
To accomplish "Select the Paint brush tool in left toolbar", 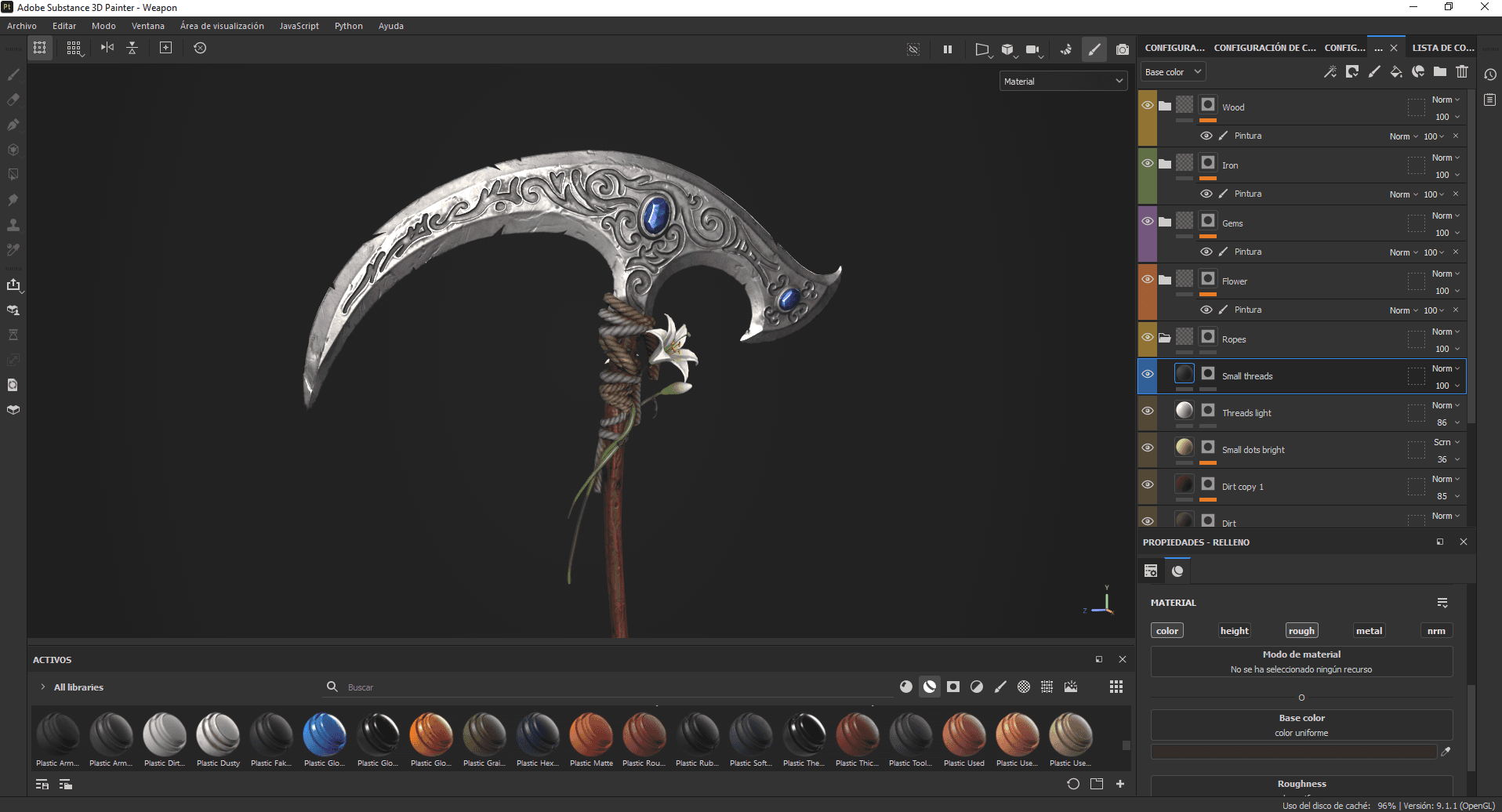I will pos(13,74).
